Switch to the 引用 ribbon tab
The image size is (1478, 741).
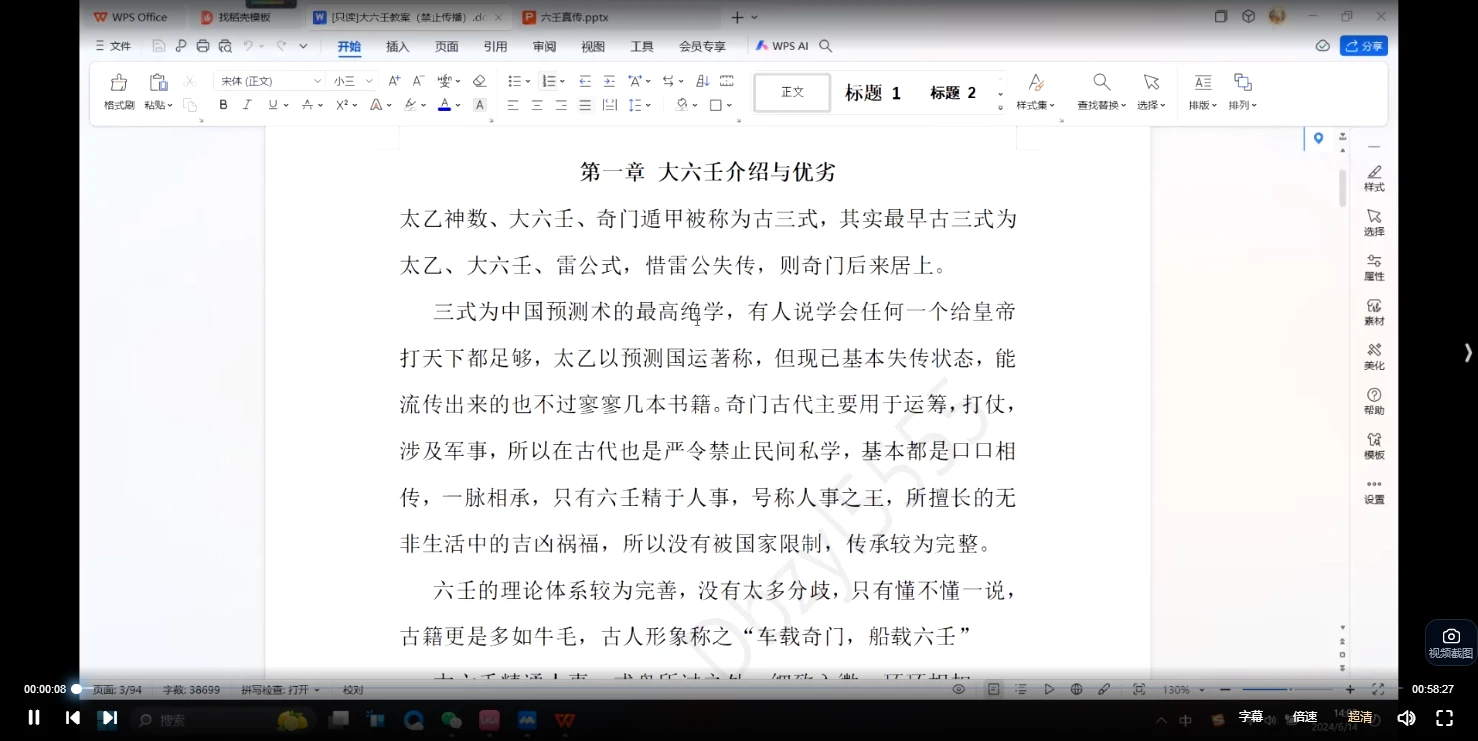[495, 47]
